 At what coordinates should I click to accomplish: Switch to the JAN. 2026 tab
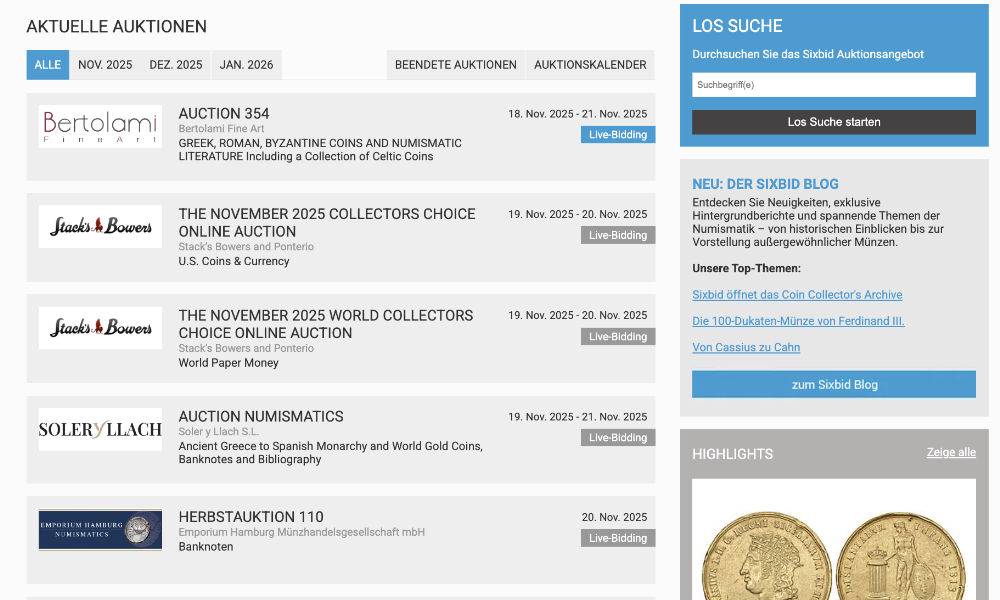coord(246,65)
